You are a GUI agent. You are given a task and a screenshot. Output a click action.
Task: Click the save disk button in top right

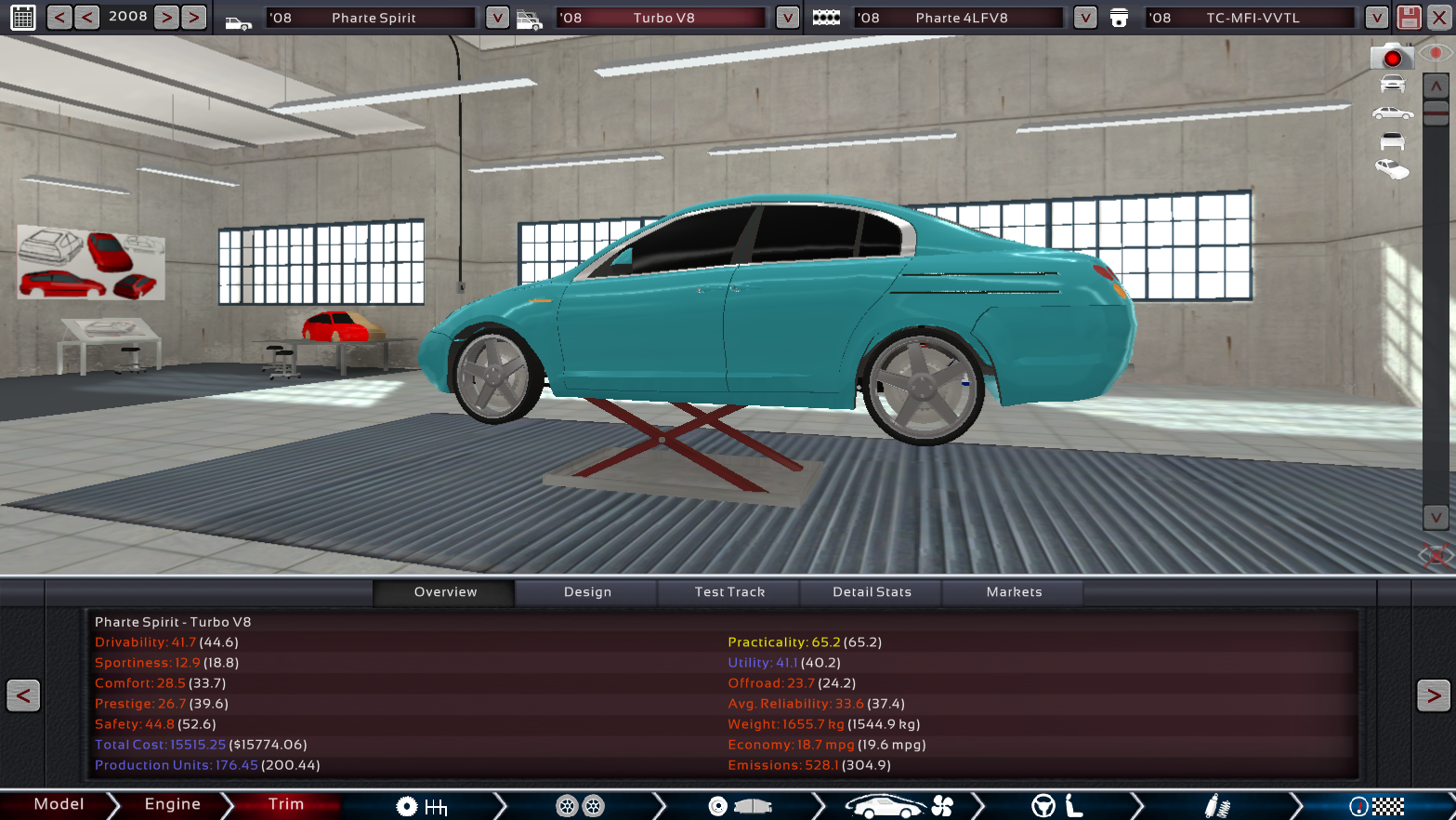1409,17
